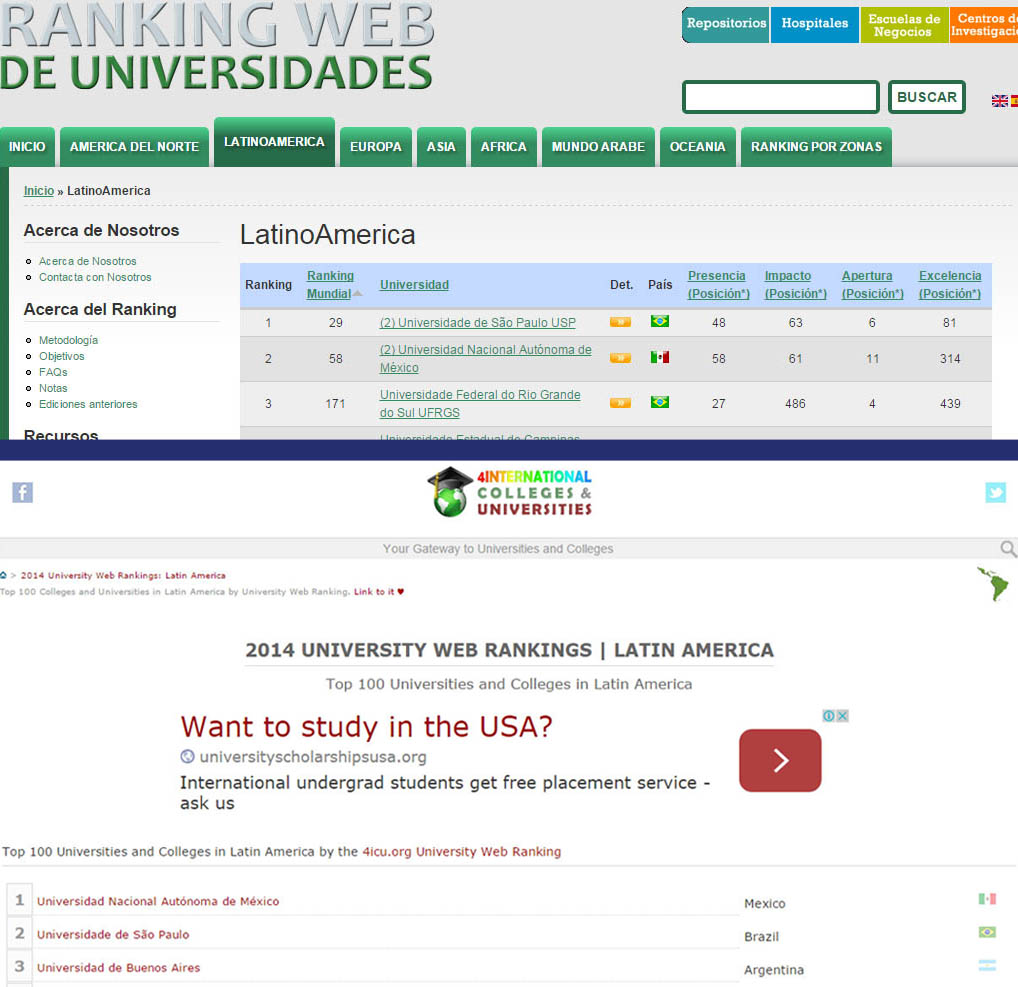The width and height of the screenshot is (1018, 987).
Task: Open Facebook via the social icon
Action: (x=22, y=492)
